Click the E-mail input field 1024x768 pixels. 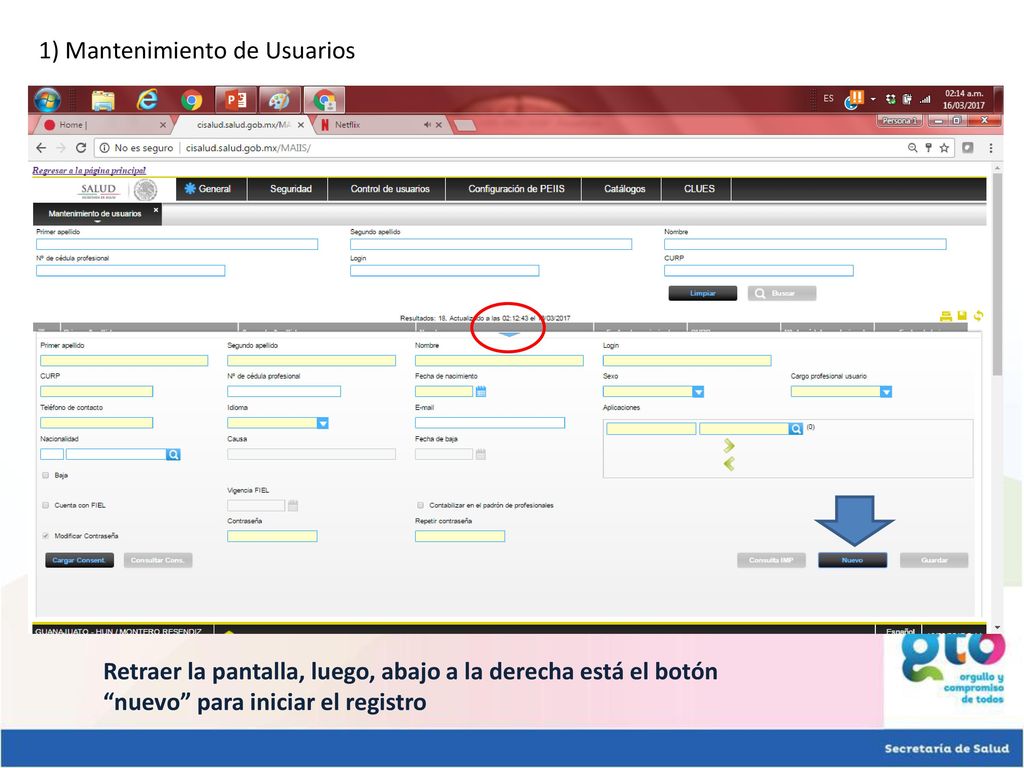(490, 423)
